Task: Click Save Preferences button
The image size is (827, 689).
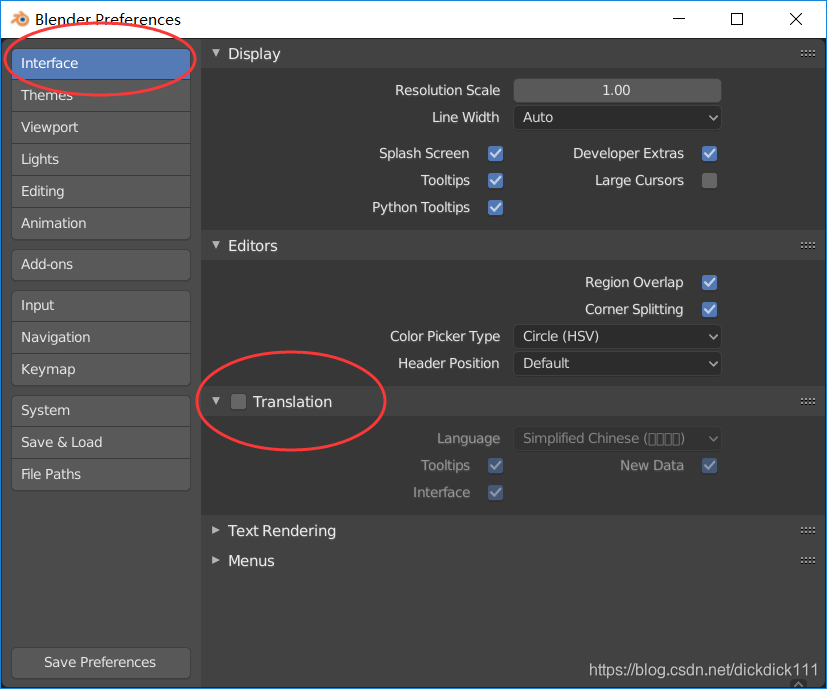Action: (x=101, y=663)
